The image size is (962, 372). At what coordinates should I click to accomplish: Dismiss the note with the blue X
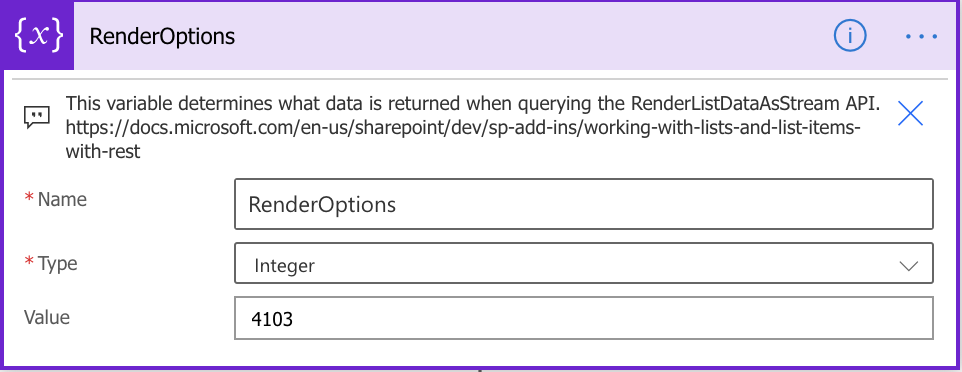coord(910,114)
